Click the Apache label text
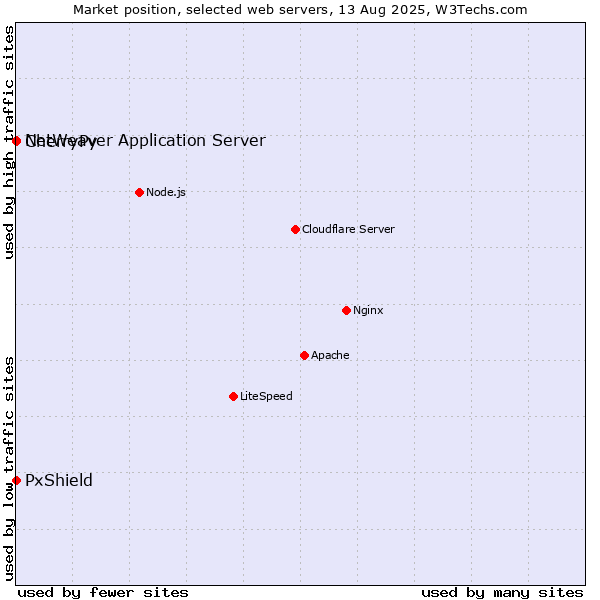This screenshot has width=600, height=600. click(x=330, y=355)
